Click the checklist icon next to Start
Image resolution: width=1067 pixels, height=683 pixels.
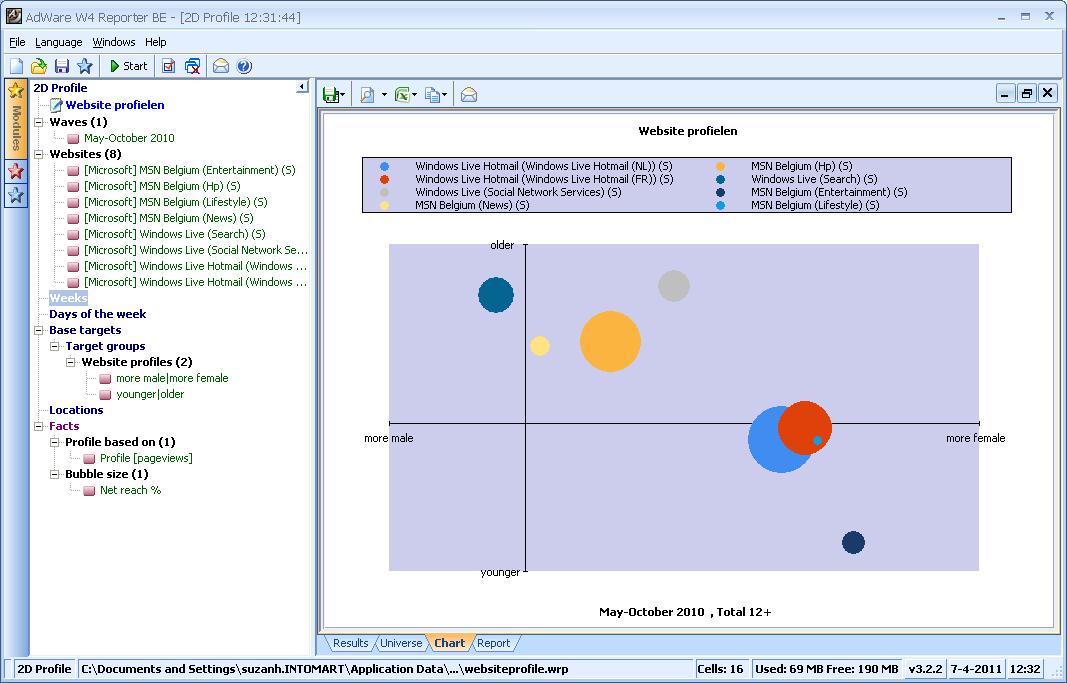(x=169, y=66)
